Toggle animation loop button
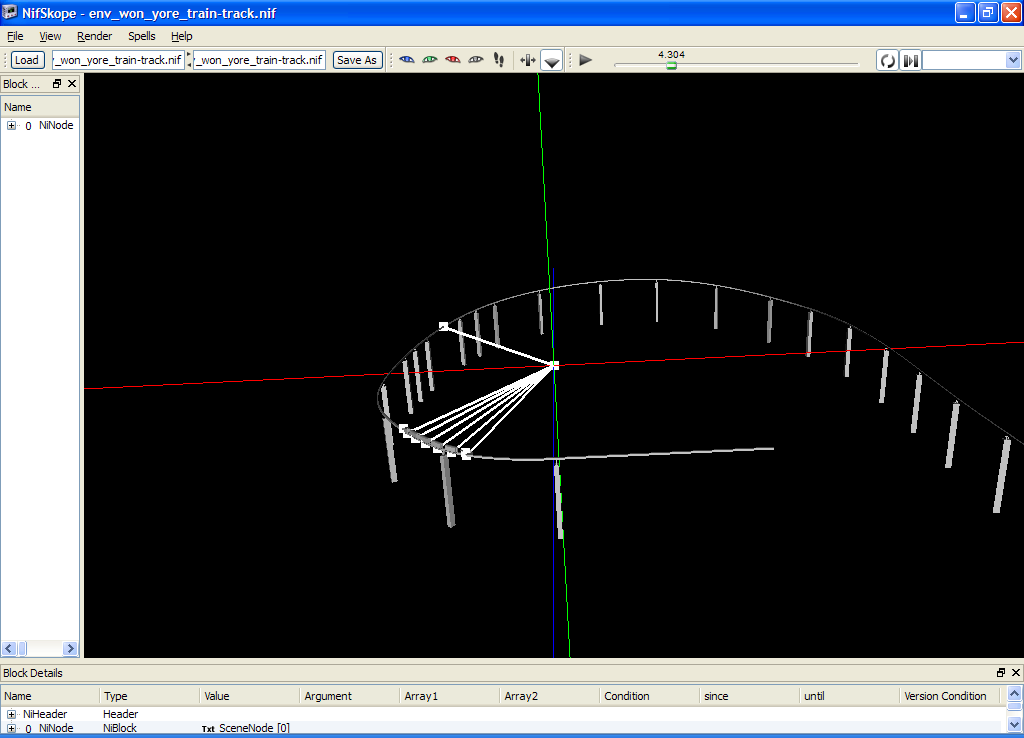The height and width of the screenshot is (738, 1024). pyautogui.click(x=887, y=61)
